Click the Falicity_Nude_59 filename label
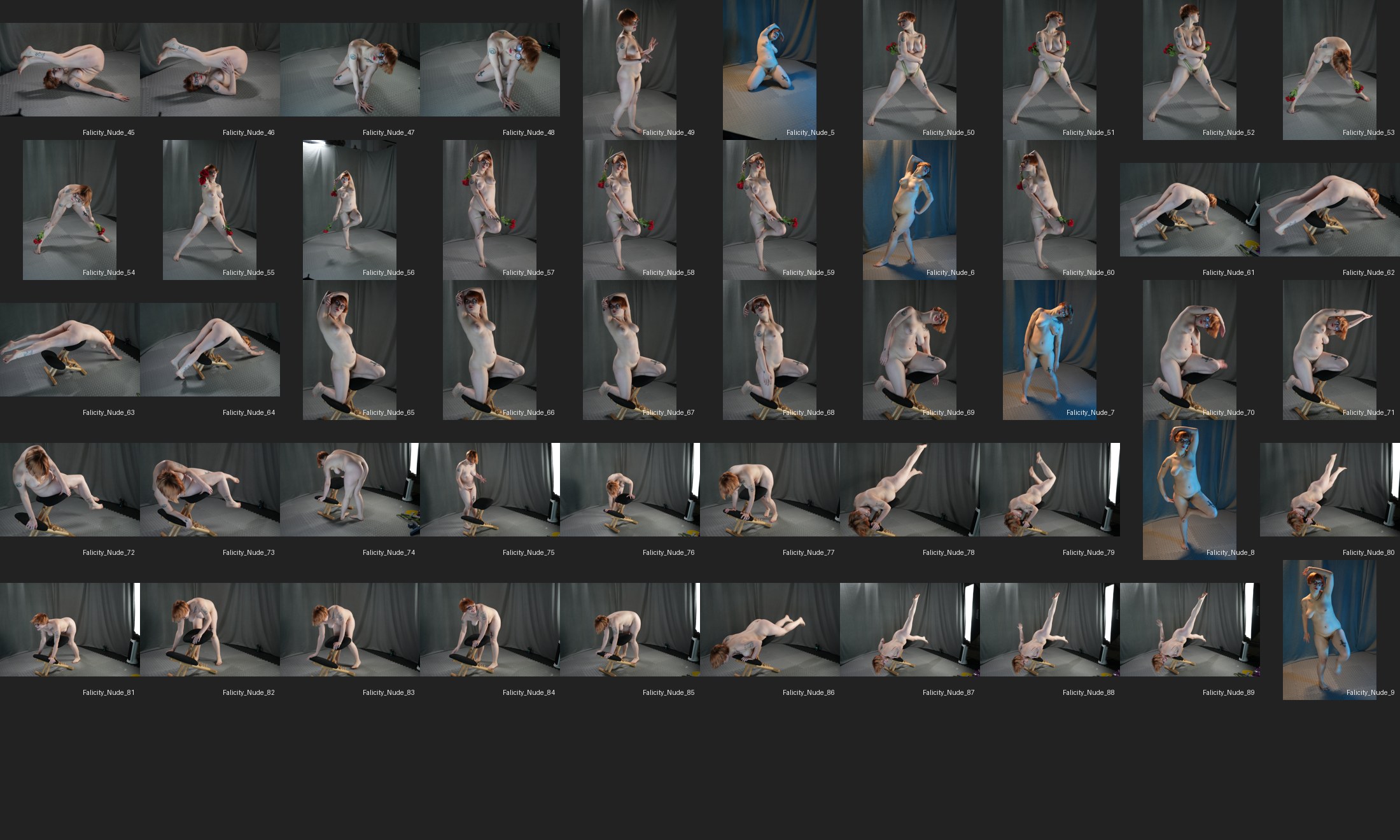1400x840 pixels. click(808, 272)
